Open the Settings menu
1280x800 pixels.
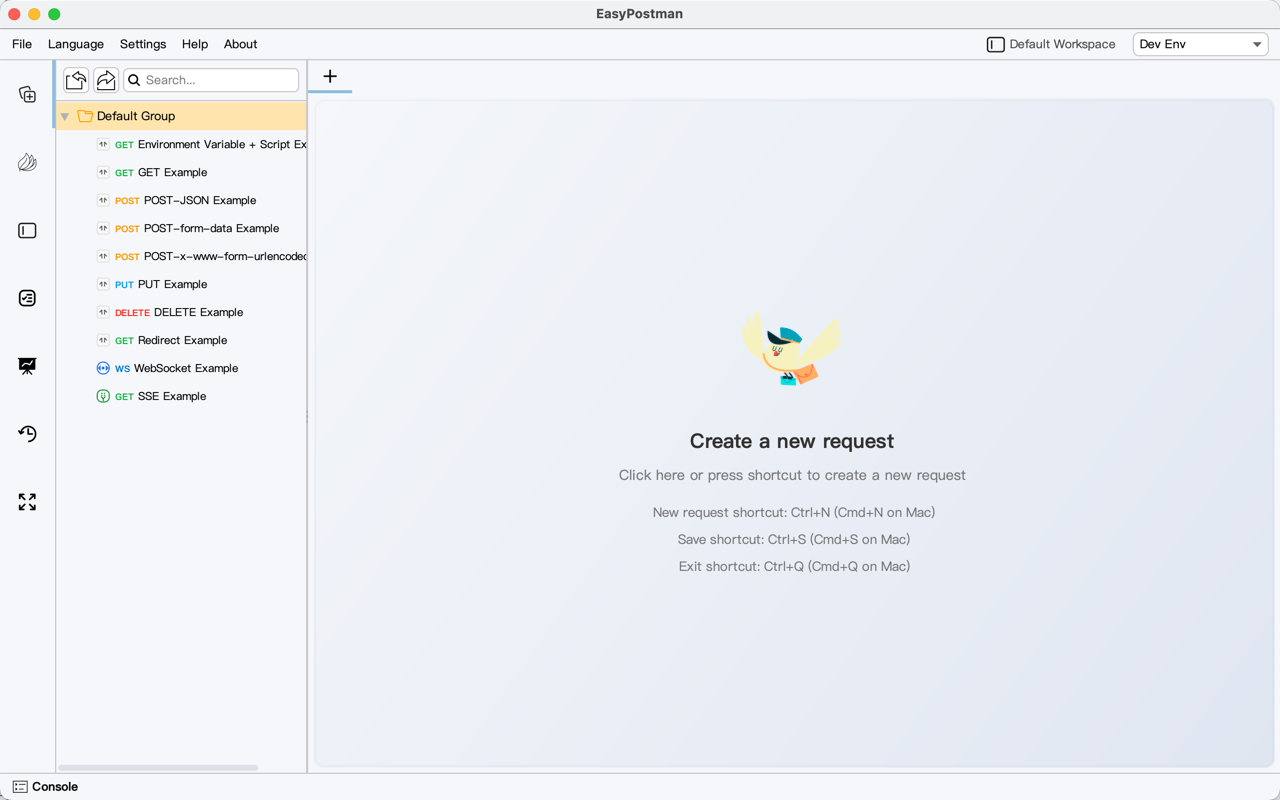coord(143,44)
